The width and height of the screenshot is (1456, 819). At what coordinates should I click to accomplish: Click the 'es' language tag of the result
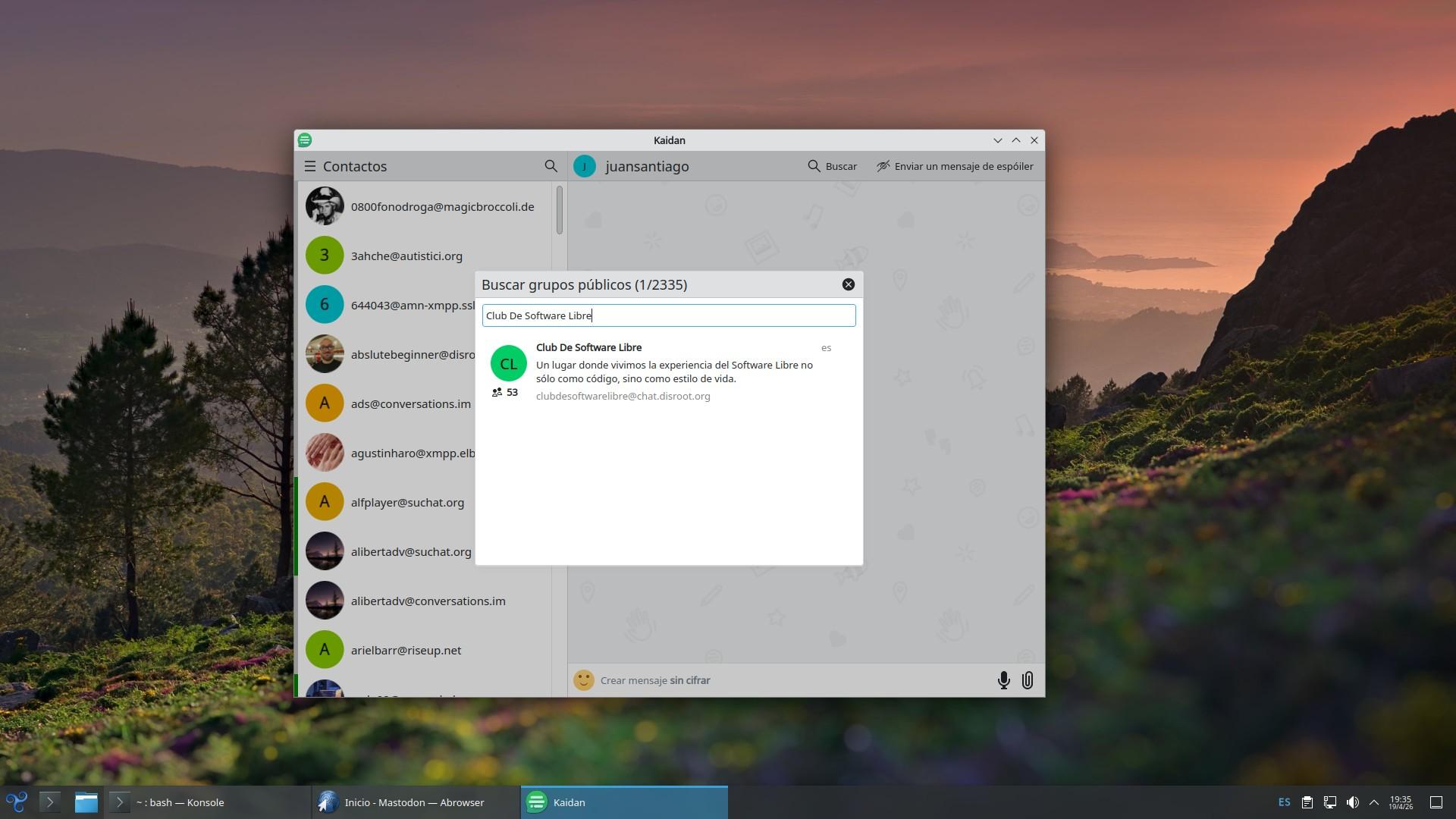(x=826, y=348)
